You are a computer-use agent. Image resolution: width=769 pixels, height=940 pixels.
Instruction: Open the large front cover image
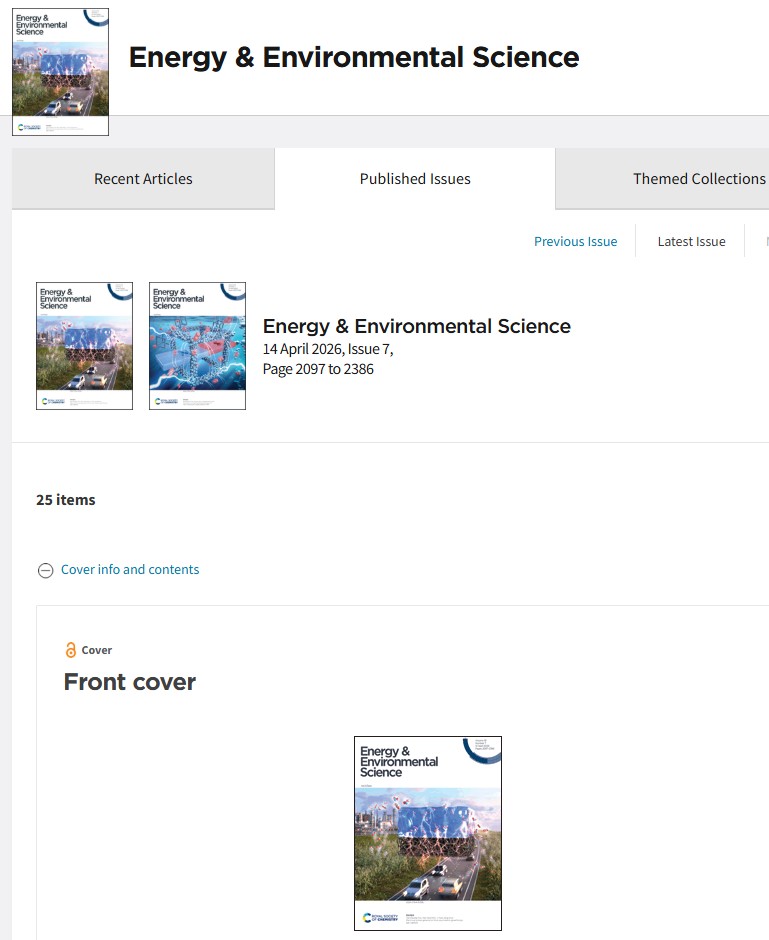tap(428, 833)
